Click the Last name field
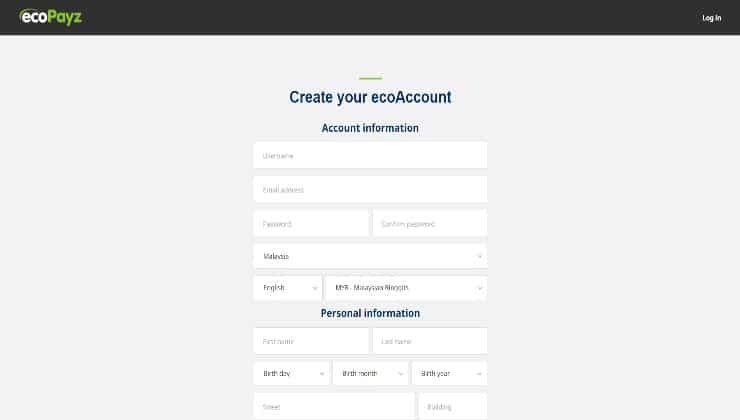Image resolution: width=740 pixels, height=420 pixels. (429, 341)
